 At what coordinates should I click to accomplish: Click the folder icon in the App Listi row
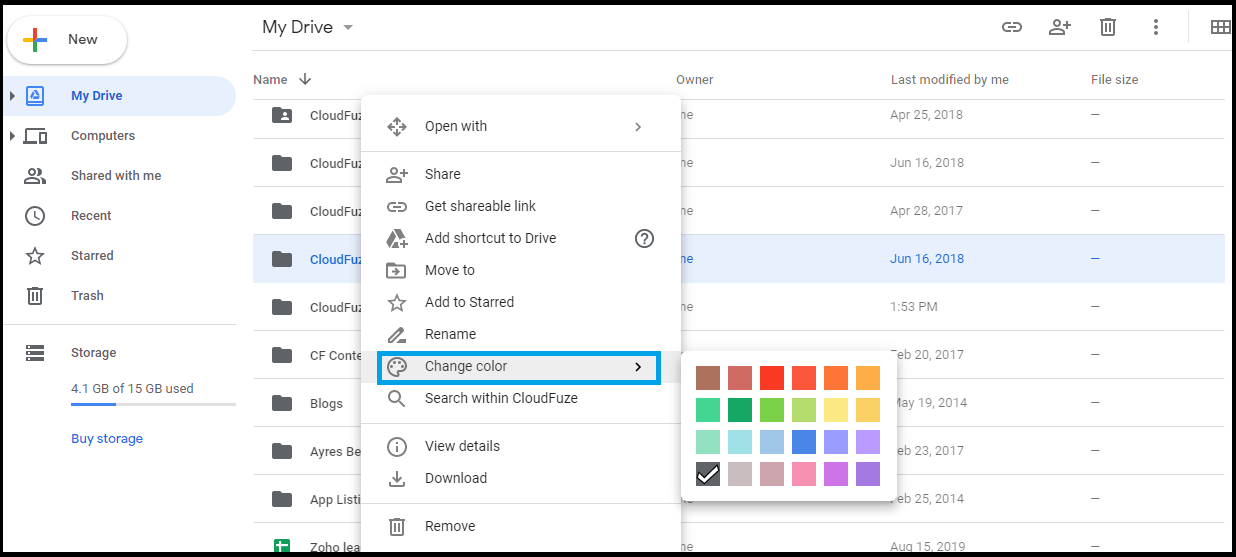[282, 499]
